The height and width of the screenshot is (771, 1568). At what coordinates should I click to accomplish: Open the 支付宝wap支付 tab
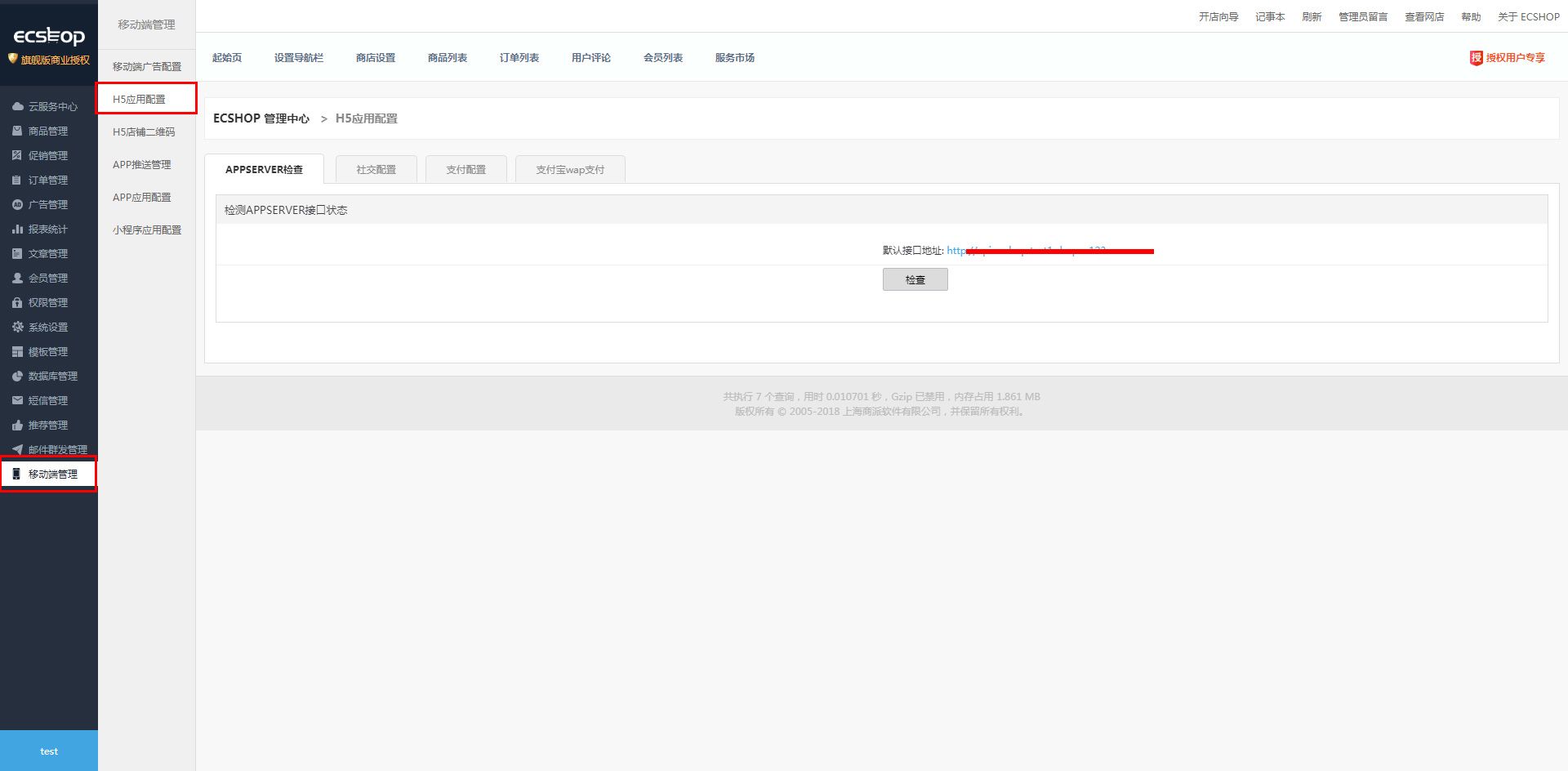[570, 169]
